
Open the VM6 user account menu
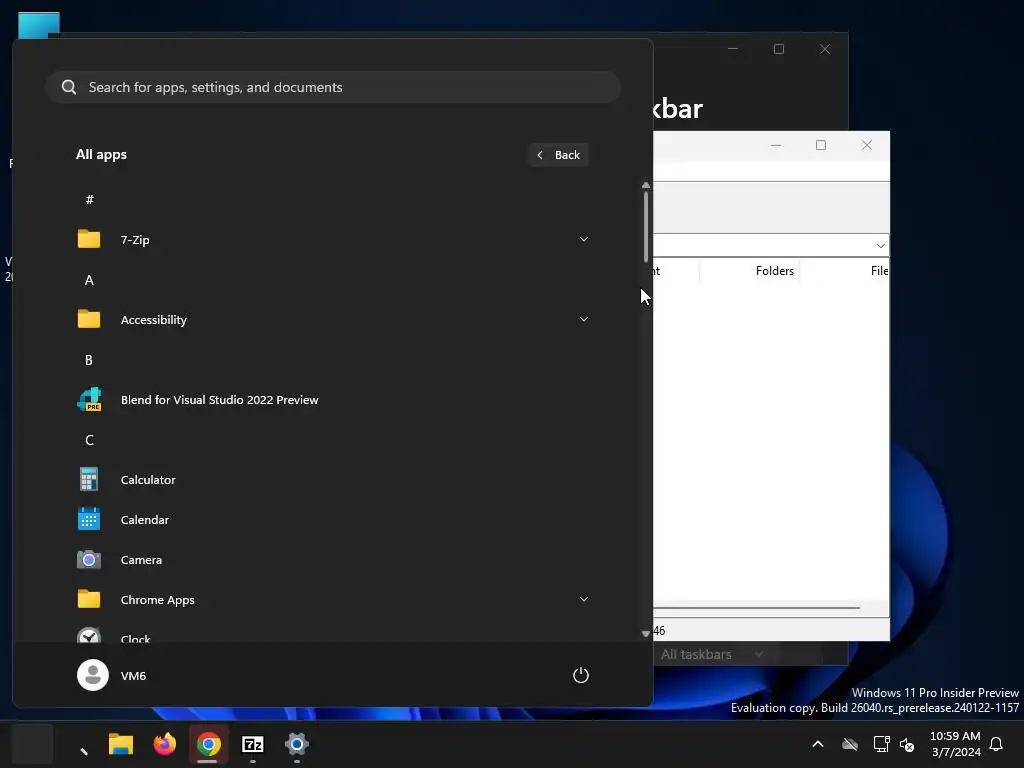click(x=112, y=675)
